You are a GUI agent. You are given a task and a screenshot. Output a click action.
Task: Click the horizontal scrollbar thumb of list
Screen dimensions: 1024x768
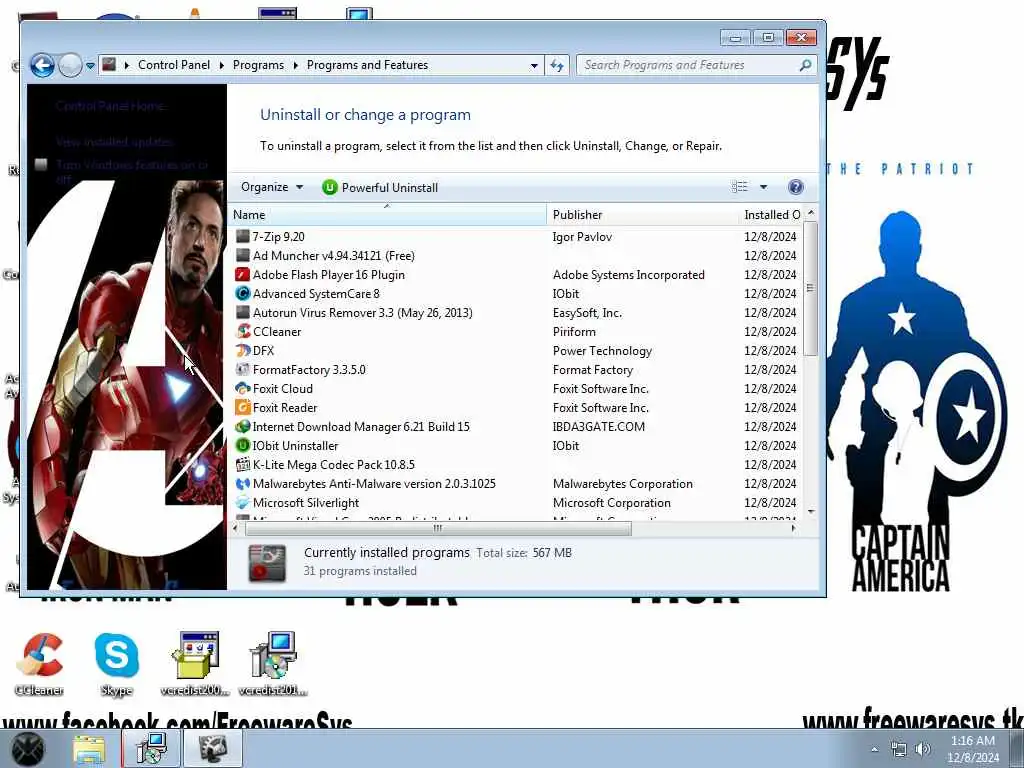pyautogui.click(x=438, y=528)
